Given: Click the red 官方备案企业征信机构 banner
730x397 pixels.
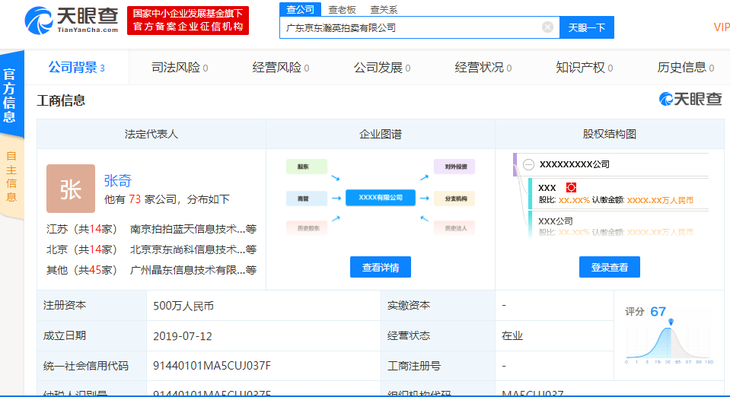Looking at the screenshot, I should 188,20.
